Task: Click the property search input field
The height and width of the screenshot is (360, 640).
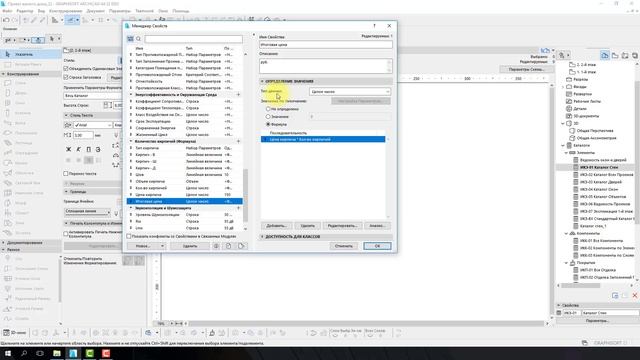Action: coord(193,39)
